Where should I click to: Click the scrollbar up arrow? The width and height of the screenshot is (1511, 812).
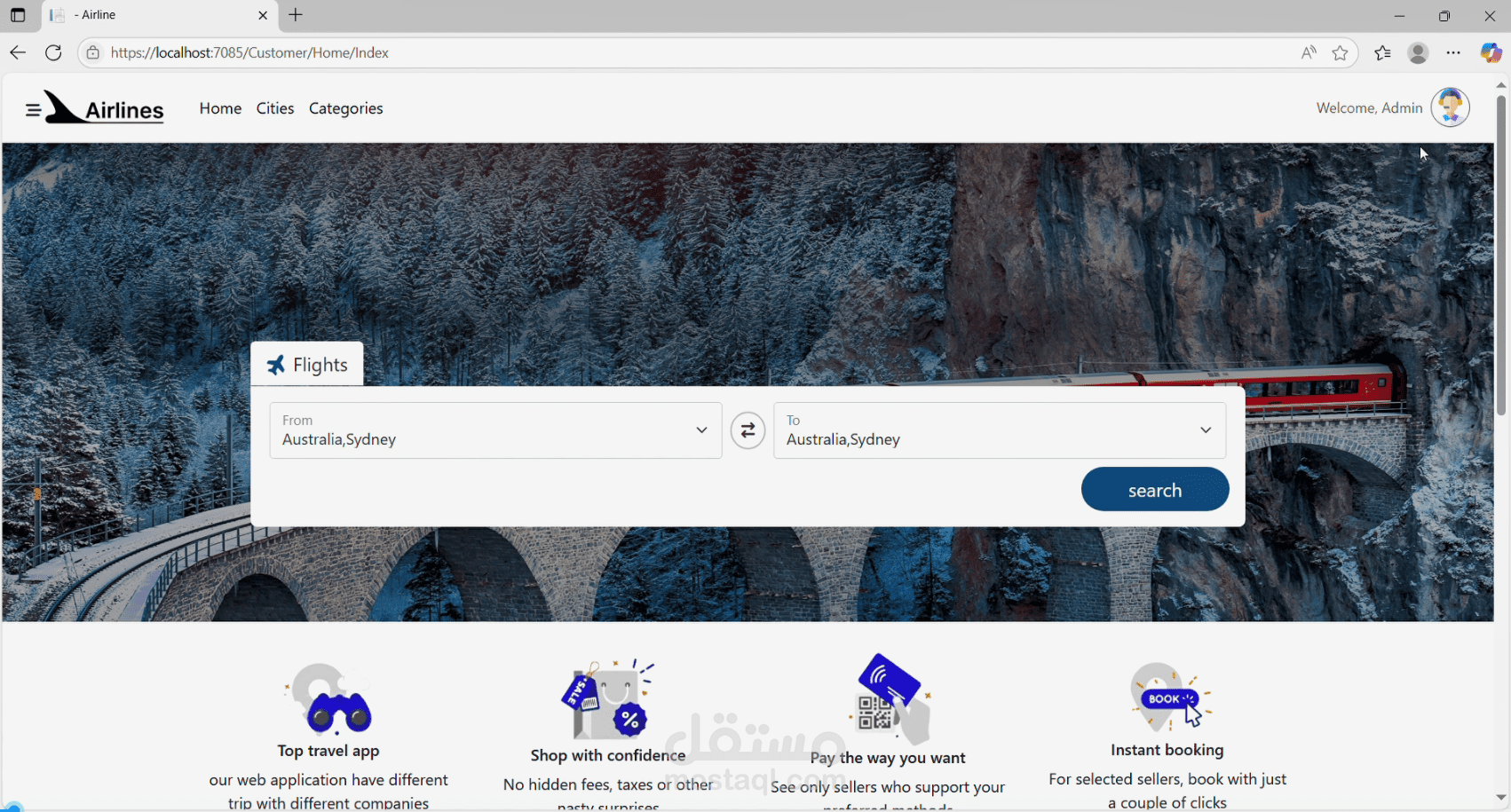1501,85
